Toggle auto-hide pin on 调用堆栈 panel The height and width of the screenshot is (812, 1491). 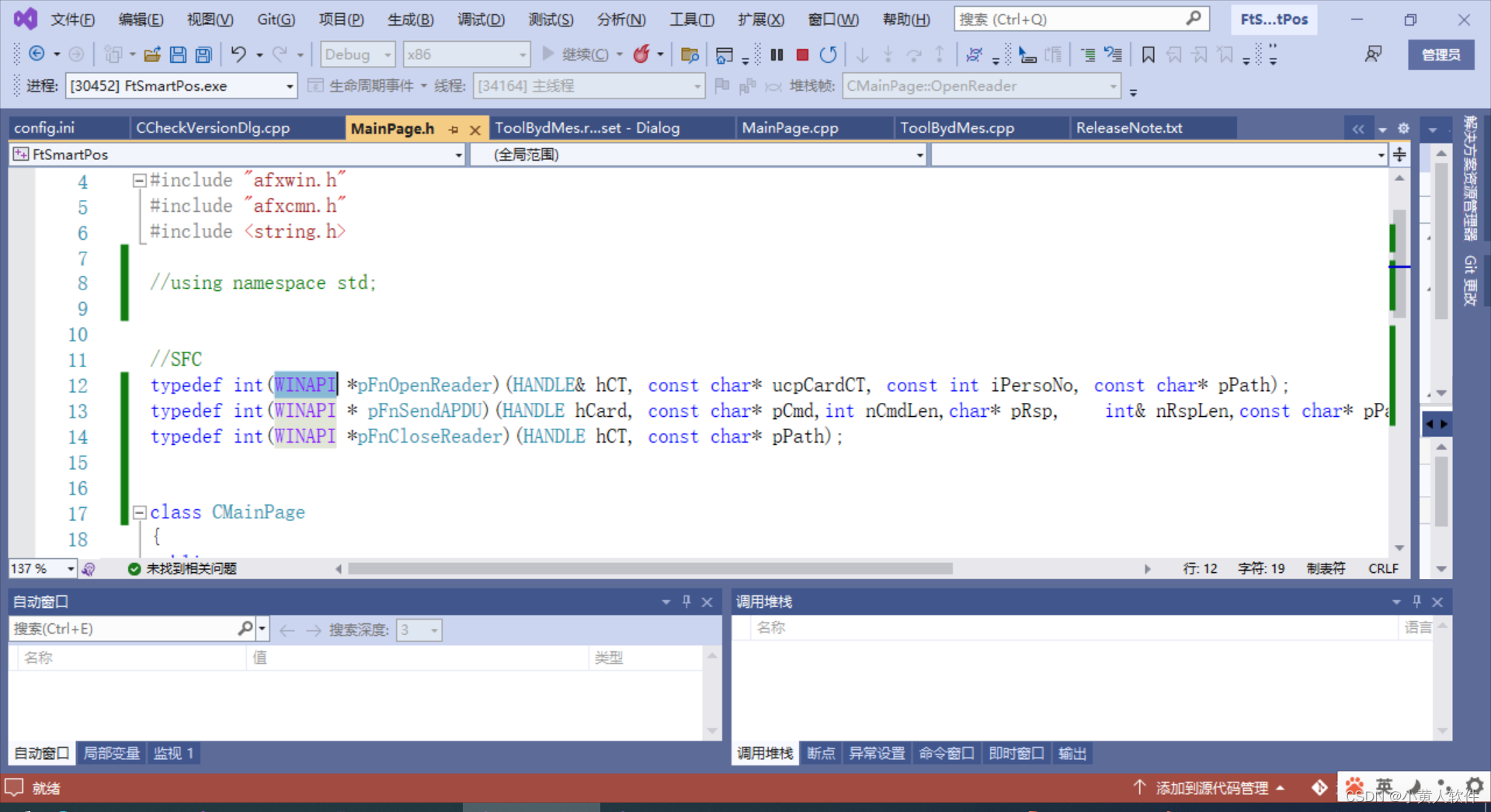pyautogui.click(x=1416, y=601)
